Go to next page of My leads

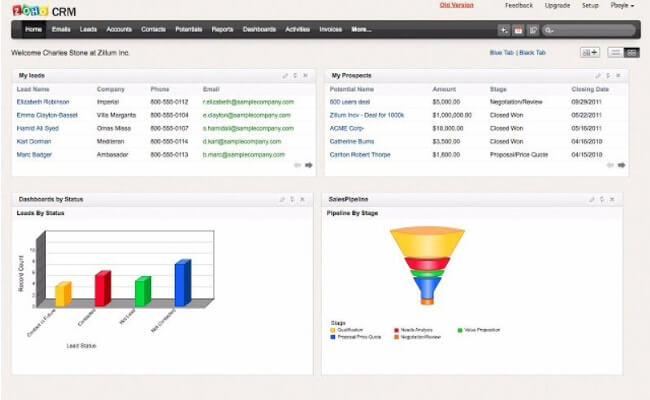309,165
